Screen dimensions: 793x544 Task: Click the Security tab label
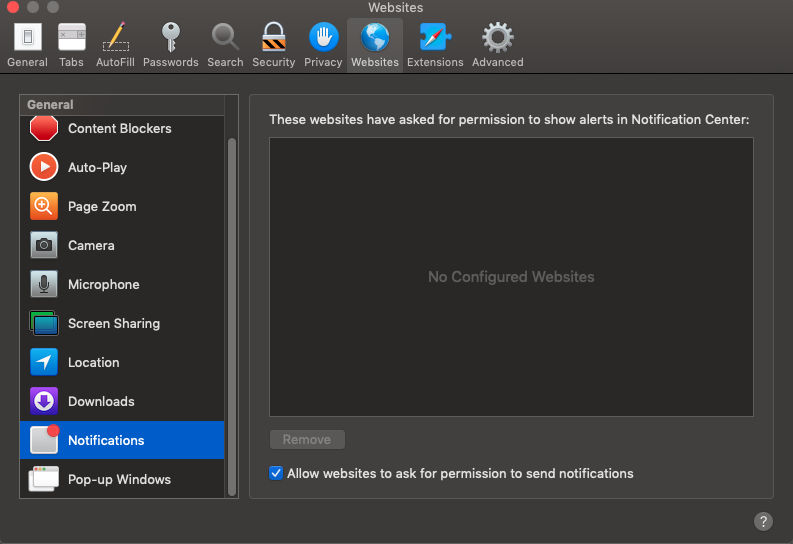click(x=274, y=62)
